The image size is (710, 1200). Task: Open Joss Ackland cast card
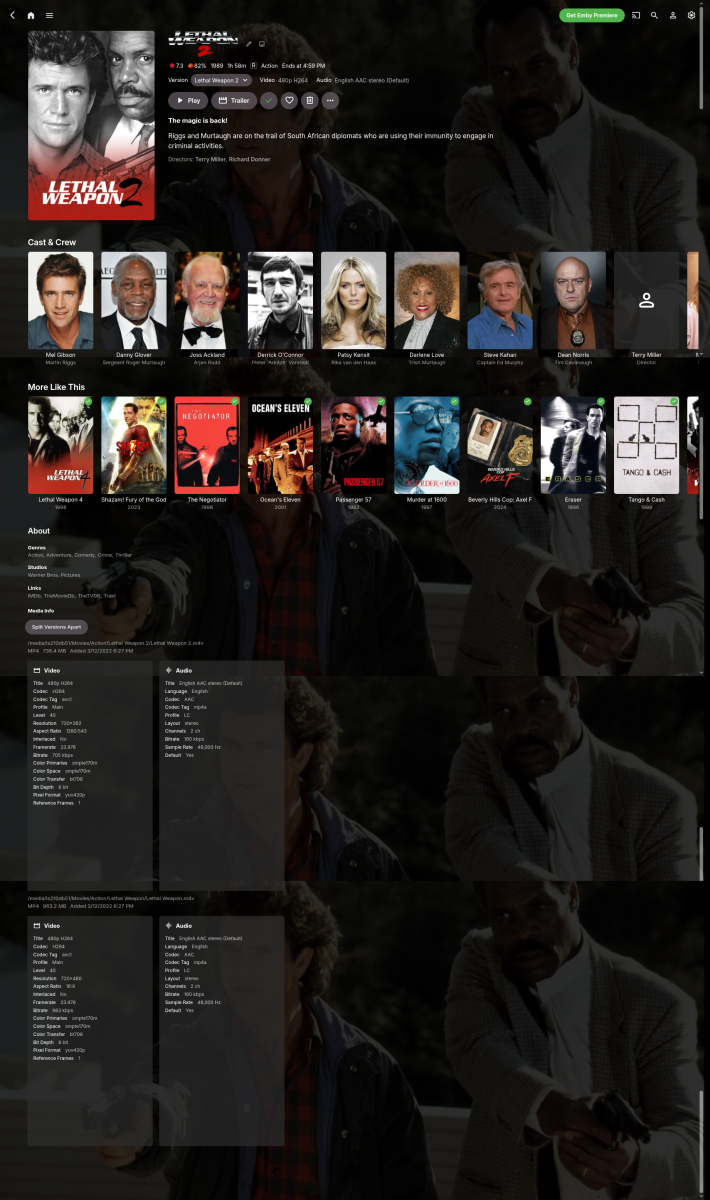[x=207, y=300]
